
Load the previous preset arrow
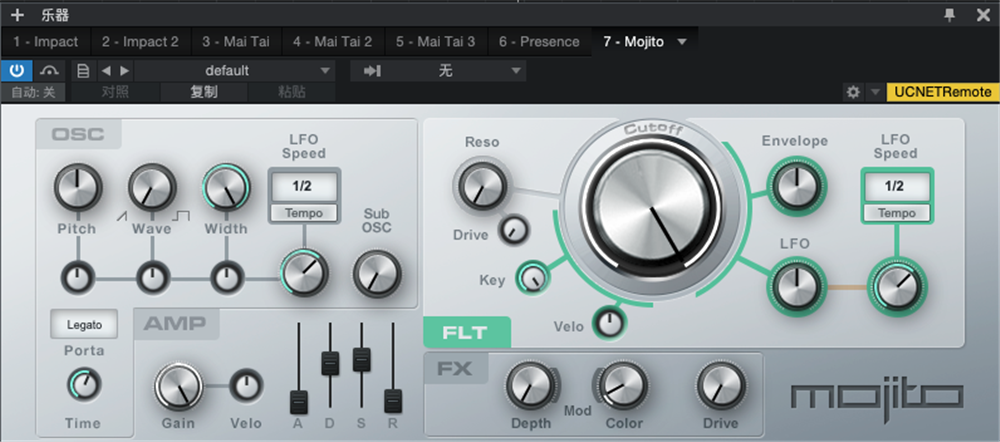[x=106, y=70]
